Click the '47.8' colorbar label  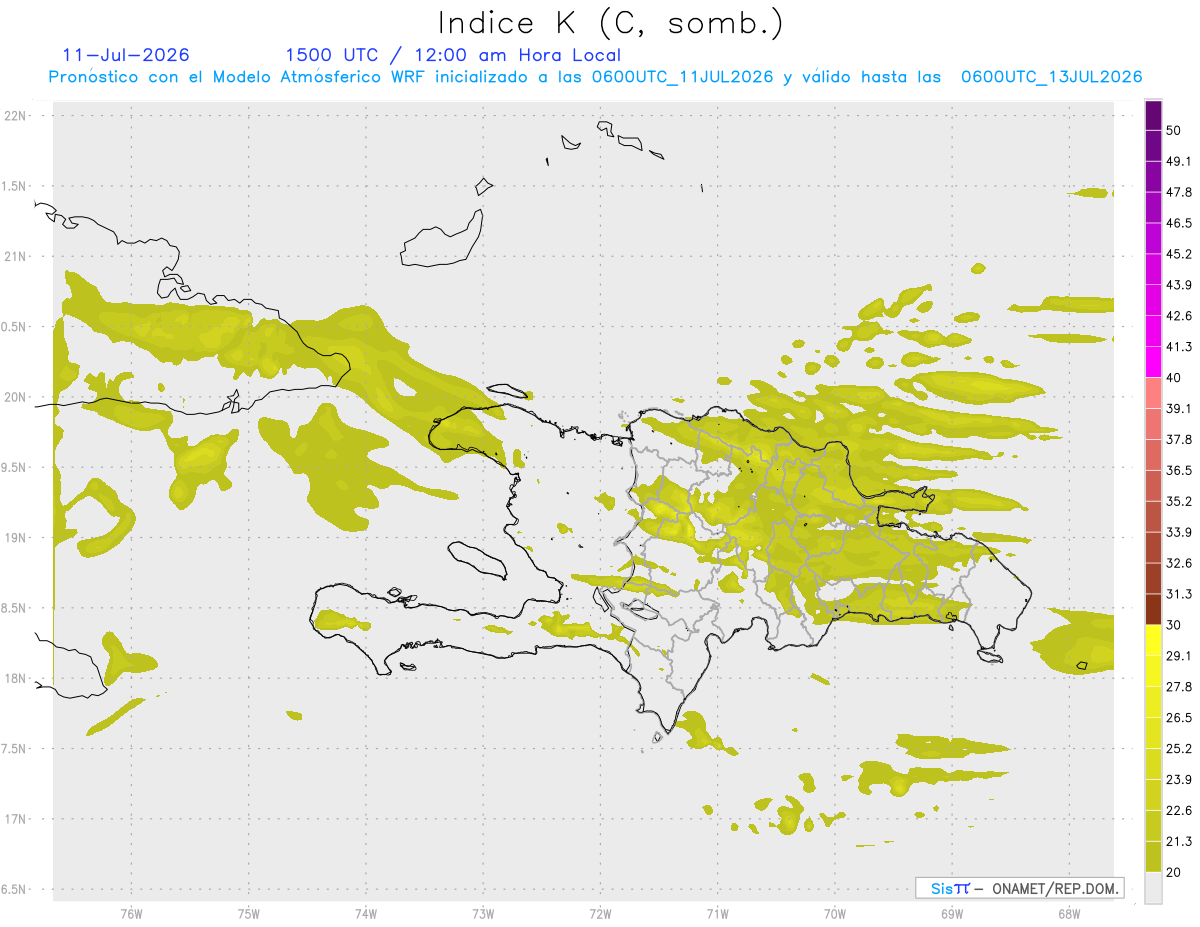pyautogui.click(x=1179, y=192)
